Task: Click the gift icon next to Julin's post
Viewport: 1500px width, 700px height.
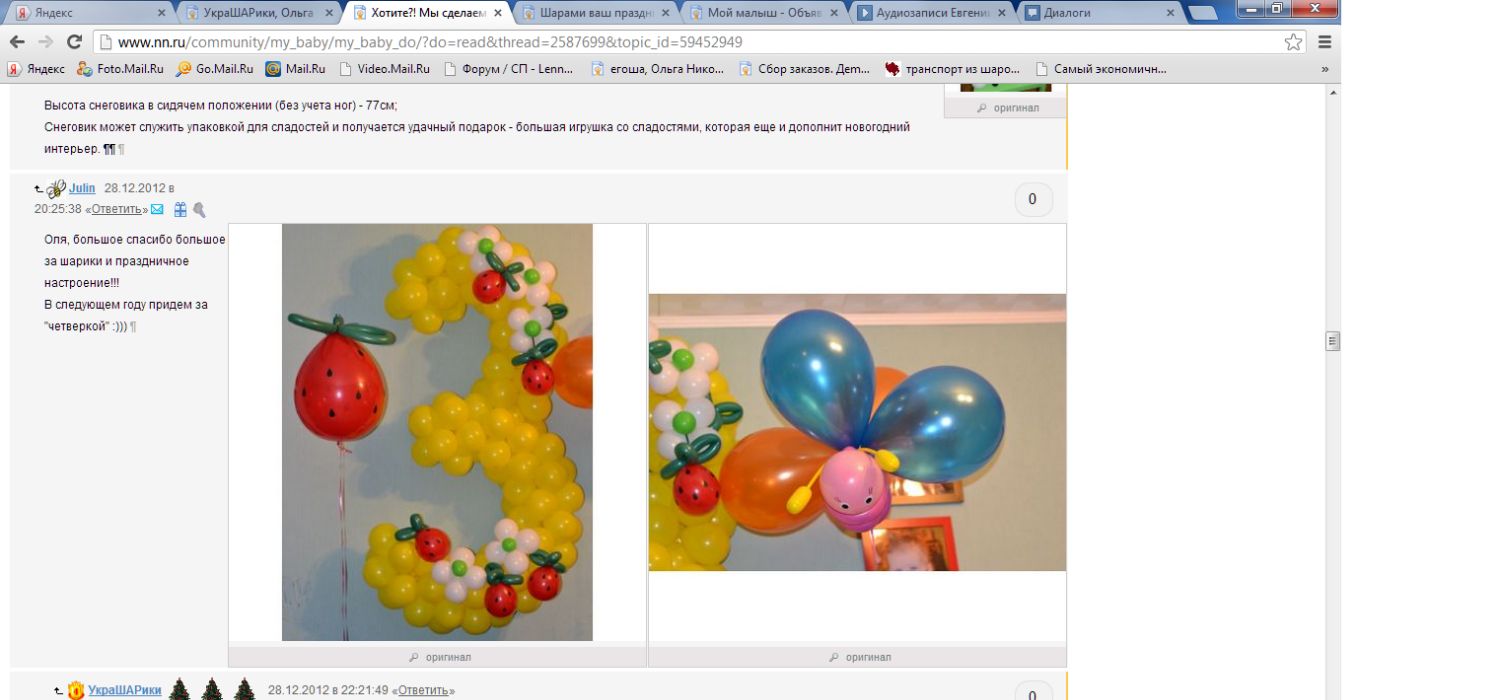Action: point(180,209)
